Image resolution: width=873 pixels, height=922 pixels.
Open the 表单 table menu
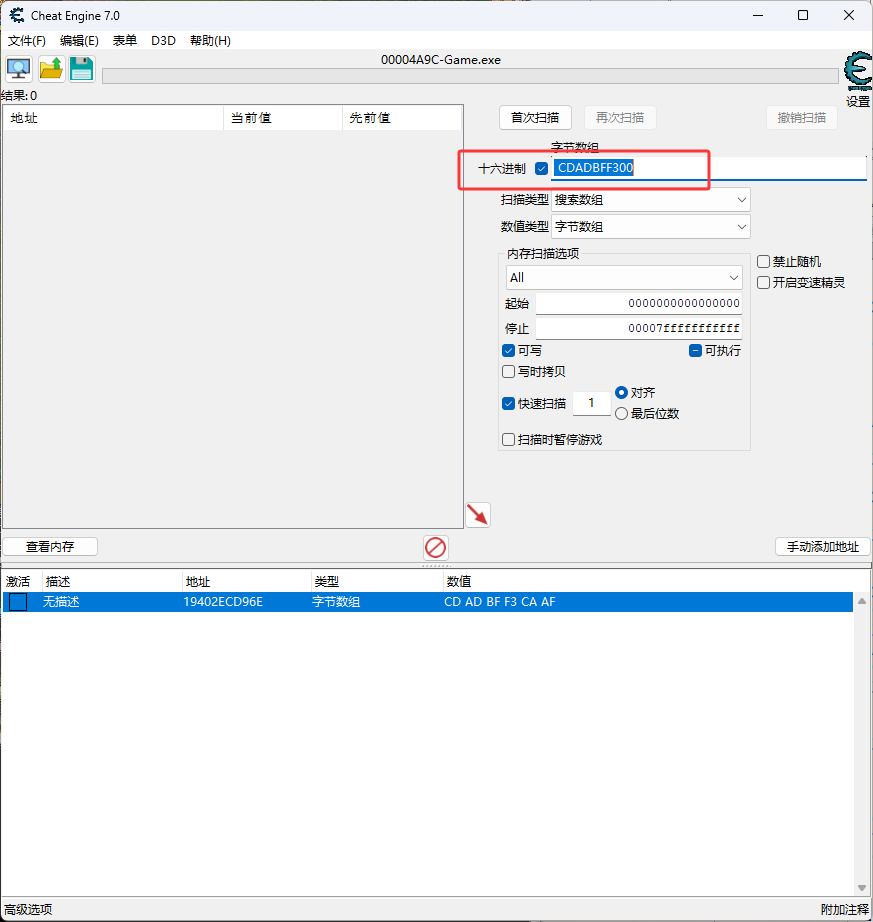[x=125, y=41]
